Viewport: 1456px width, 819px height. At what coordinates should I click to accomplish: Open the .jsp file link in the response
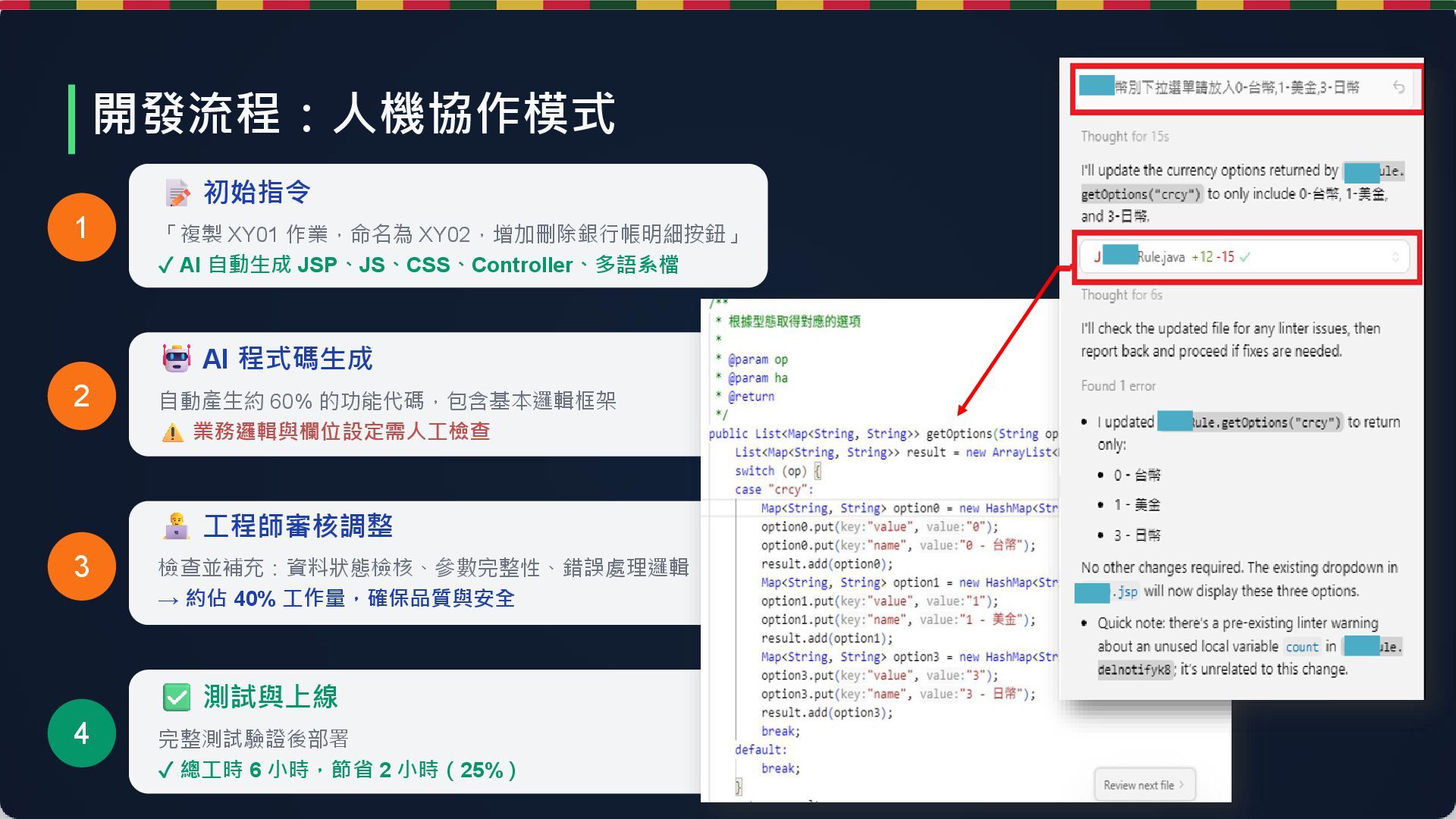point(1125,591)
